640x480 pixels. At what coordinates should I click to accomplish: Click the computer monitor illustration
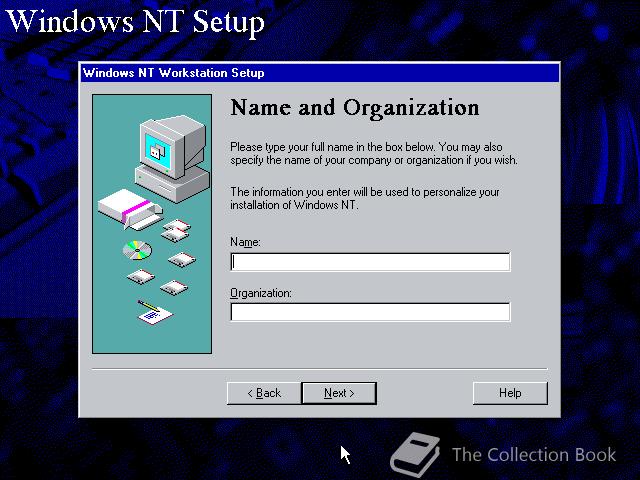click(x=172, y=158)
